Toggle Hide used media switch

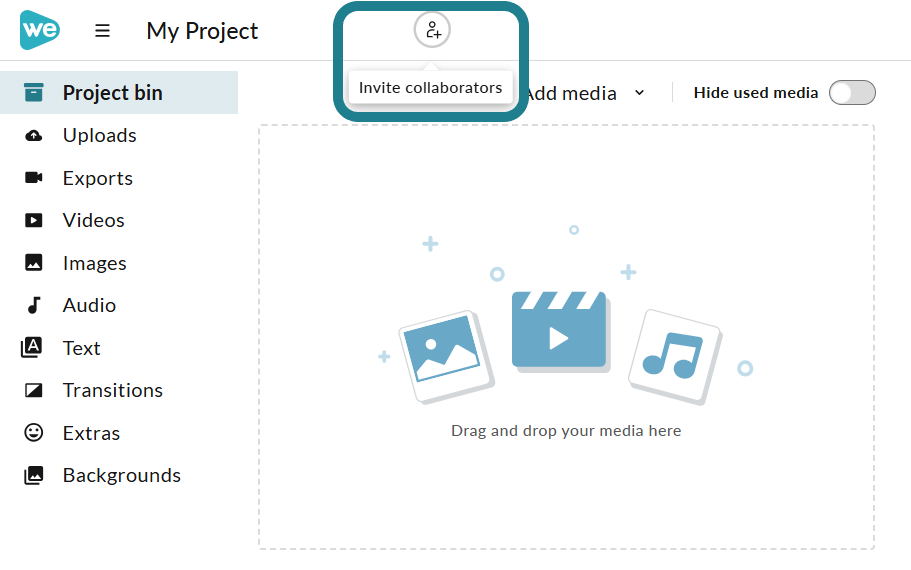click(x=852, y=92)
